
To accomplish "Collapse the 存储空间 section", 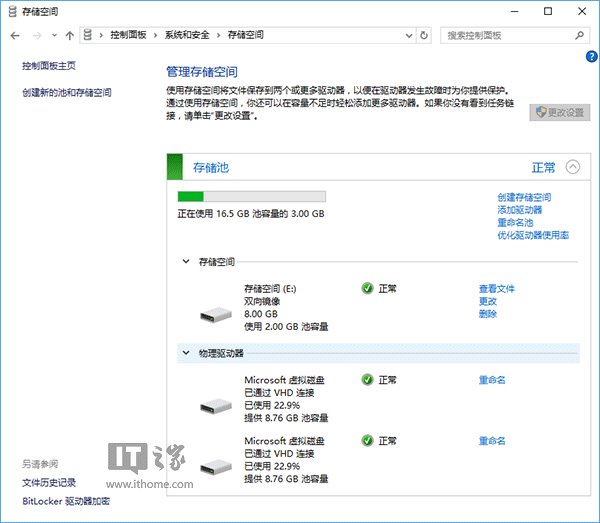I will click(x=185, y=262).
